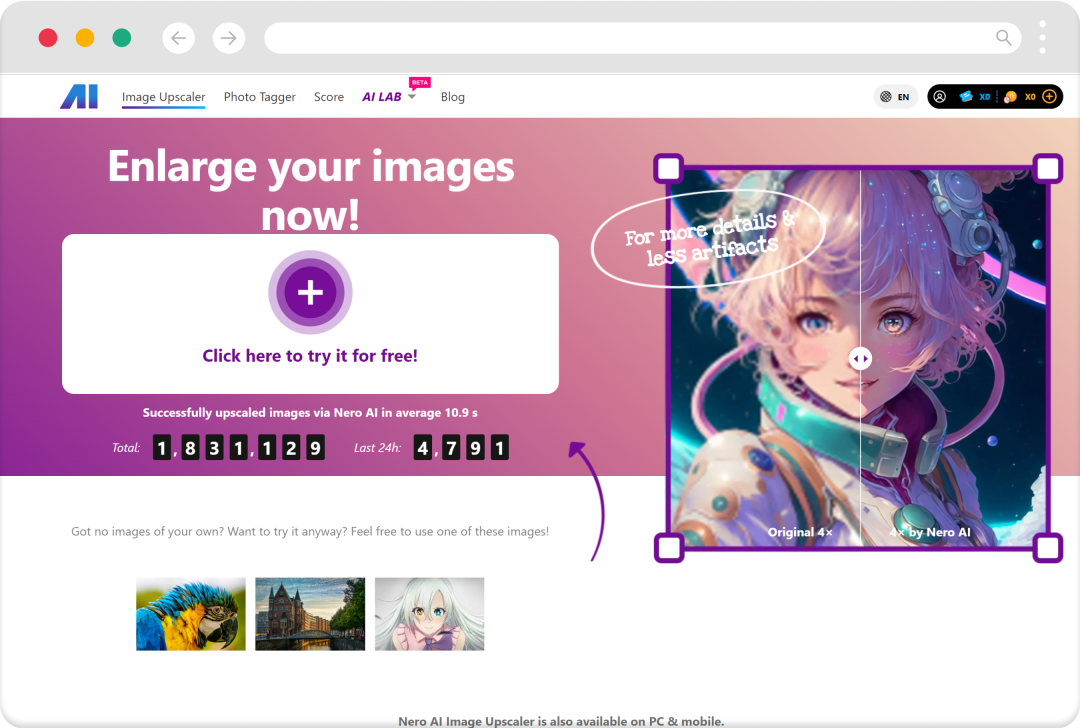
Task: Open the EN language selector
Action: 895,97
